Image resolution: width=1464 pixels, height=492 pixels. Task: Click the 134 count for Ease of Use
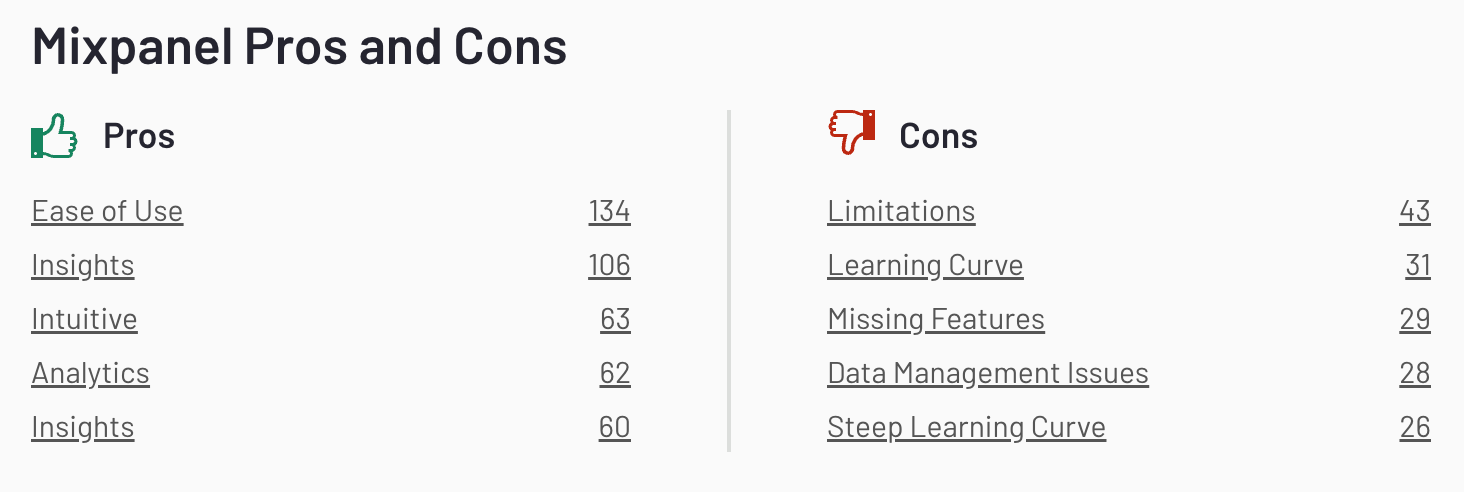click(x=609, y=212)
